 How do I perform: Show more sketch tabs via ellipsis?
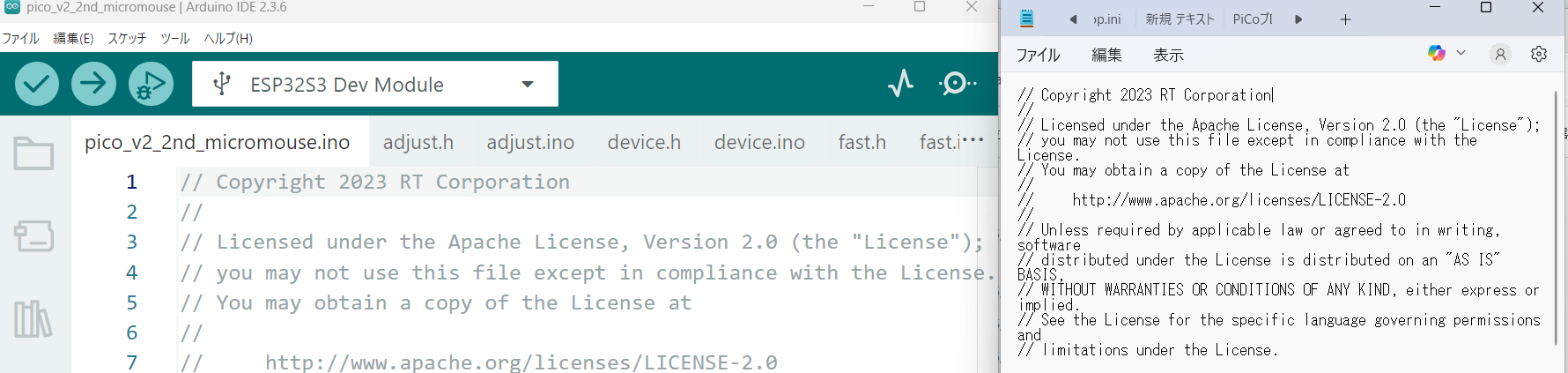pyautogui.click(x=973, y=140)
